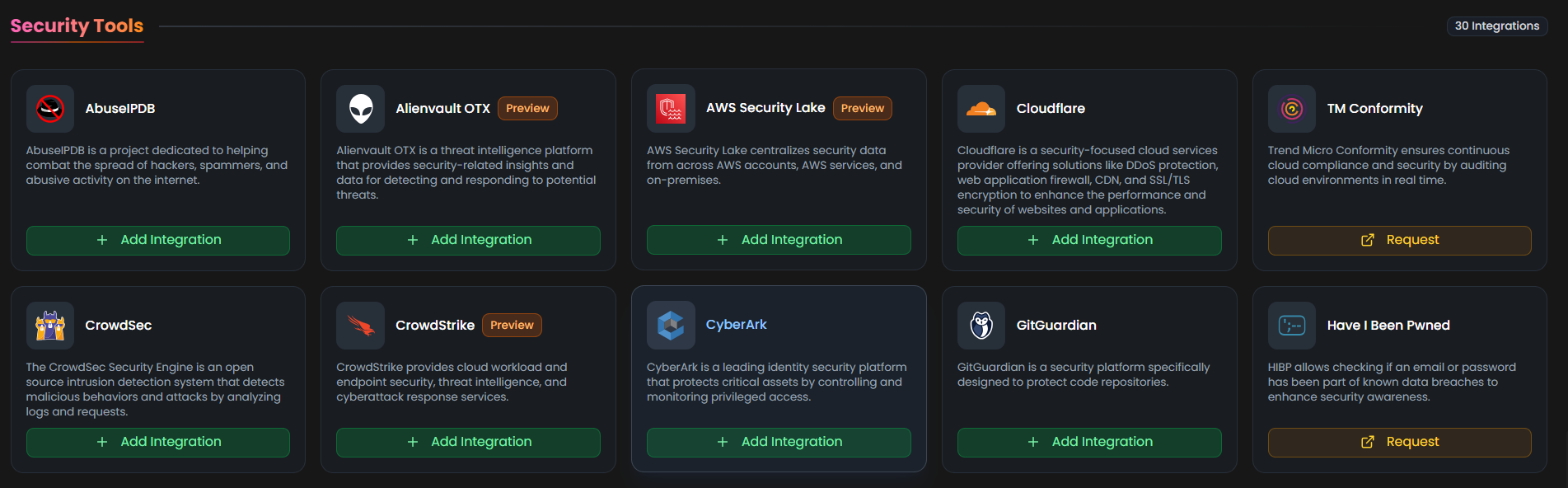The height and width of the screenshot is (488, 1568).
Task: Select the AbuseIPDB card title
Action: [x=120, y=109]
